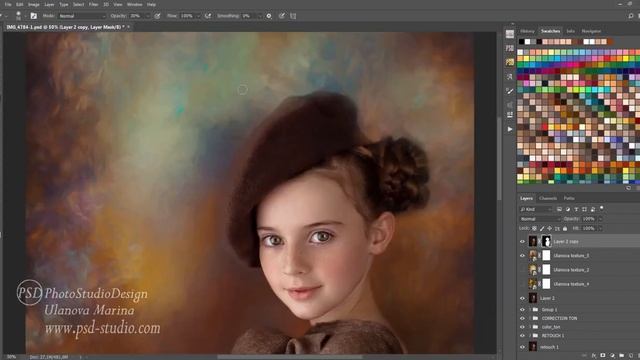Open layer Fill 100% dropdown arrow
The image size is (640, 360).
pos(600,229)
